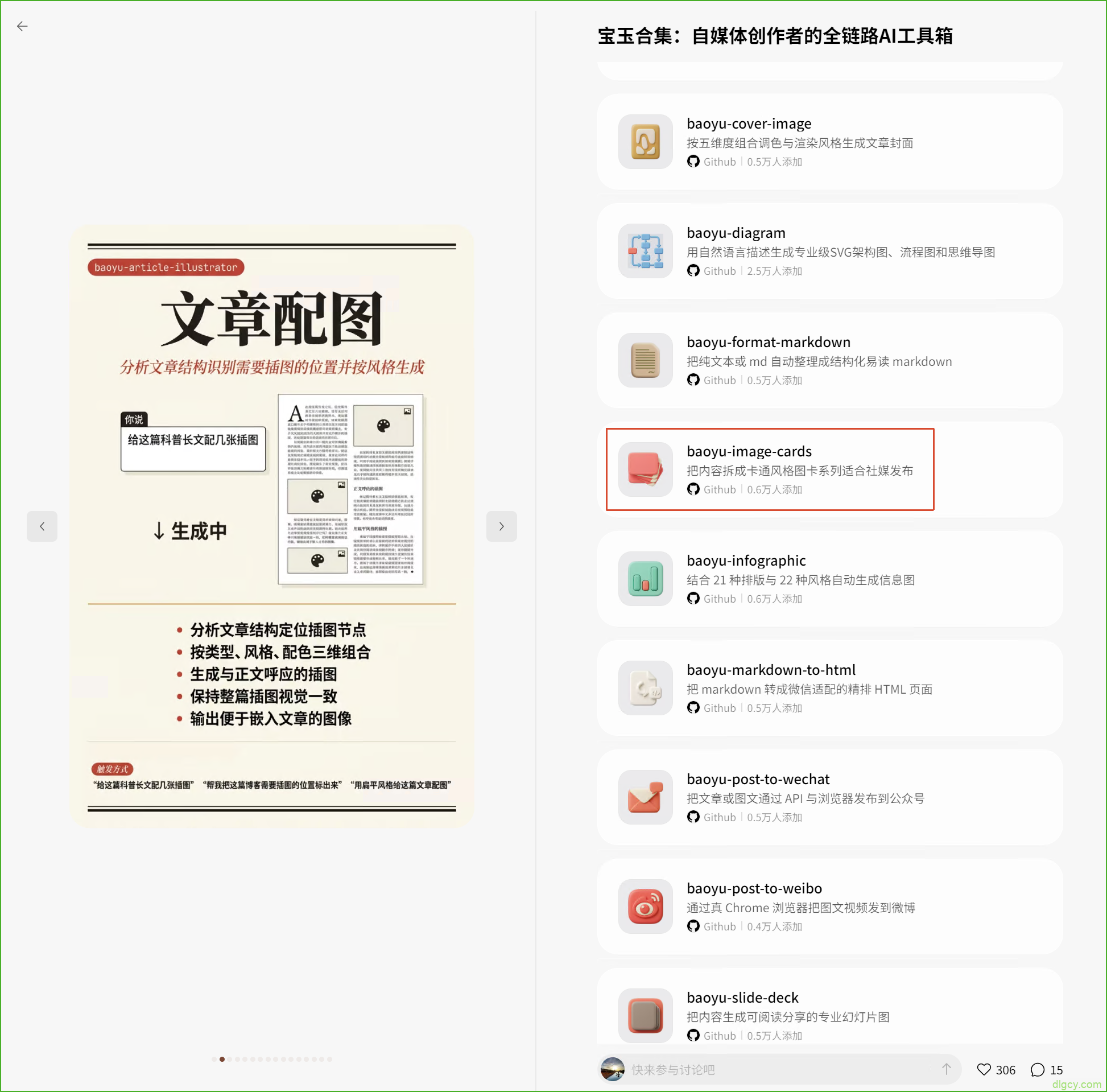
Task: Focus the 快来参与讨论吧 comment field
Action: click(779, 1069)
